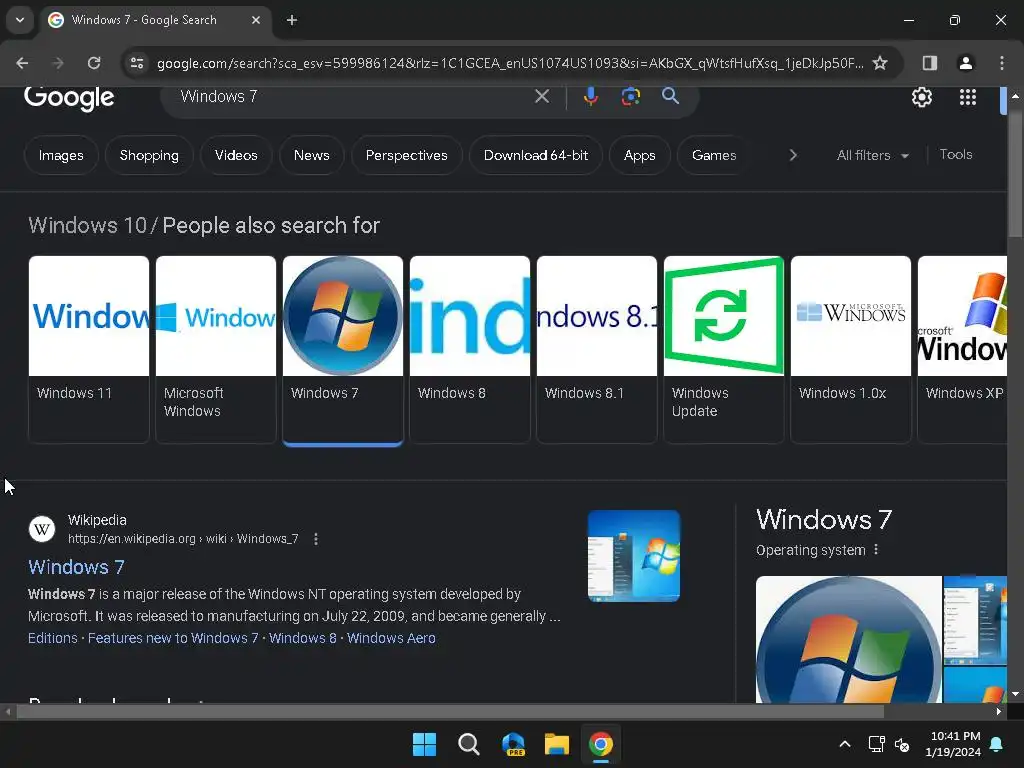This screenshot has width=1024, height=768.
Task: Open the Chrome profile menu
Action: pos(965,63)
